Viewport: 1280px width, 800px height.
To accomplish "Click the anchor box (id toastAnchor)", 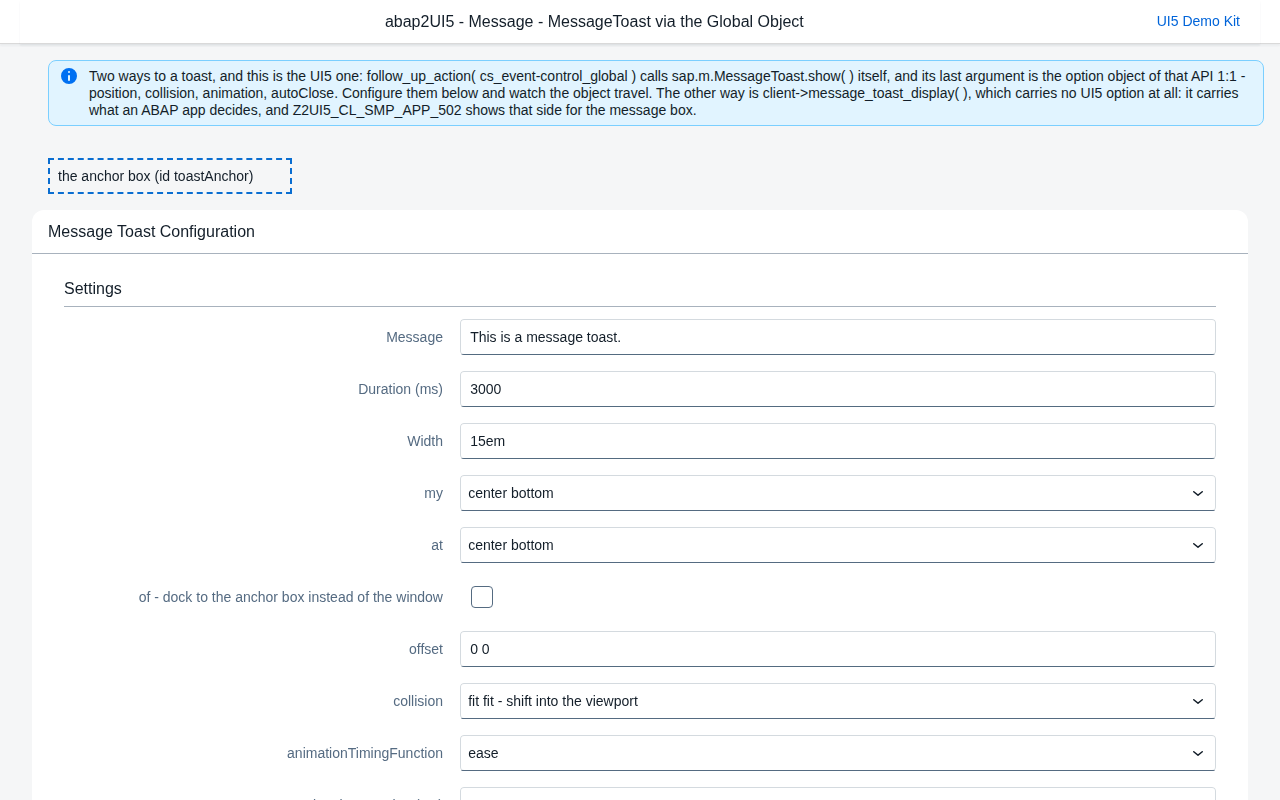I will [170, 176].
